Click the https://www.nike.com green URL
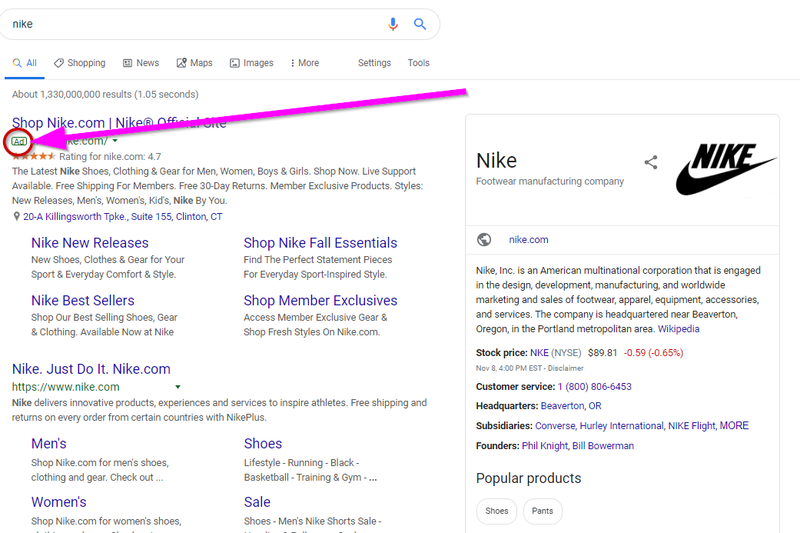This screenshot has height=533, width=800. click(x=66, y=387)
